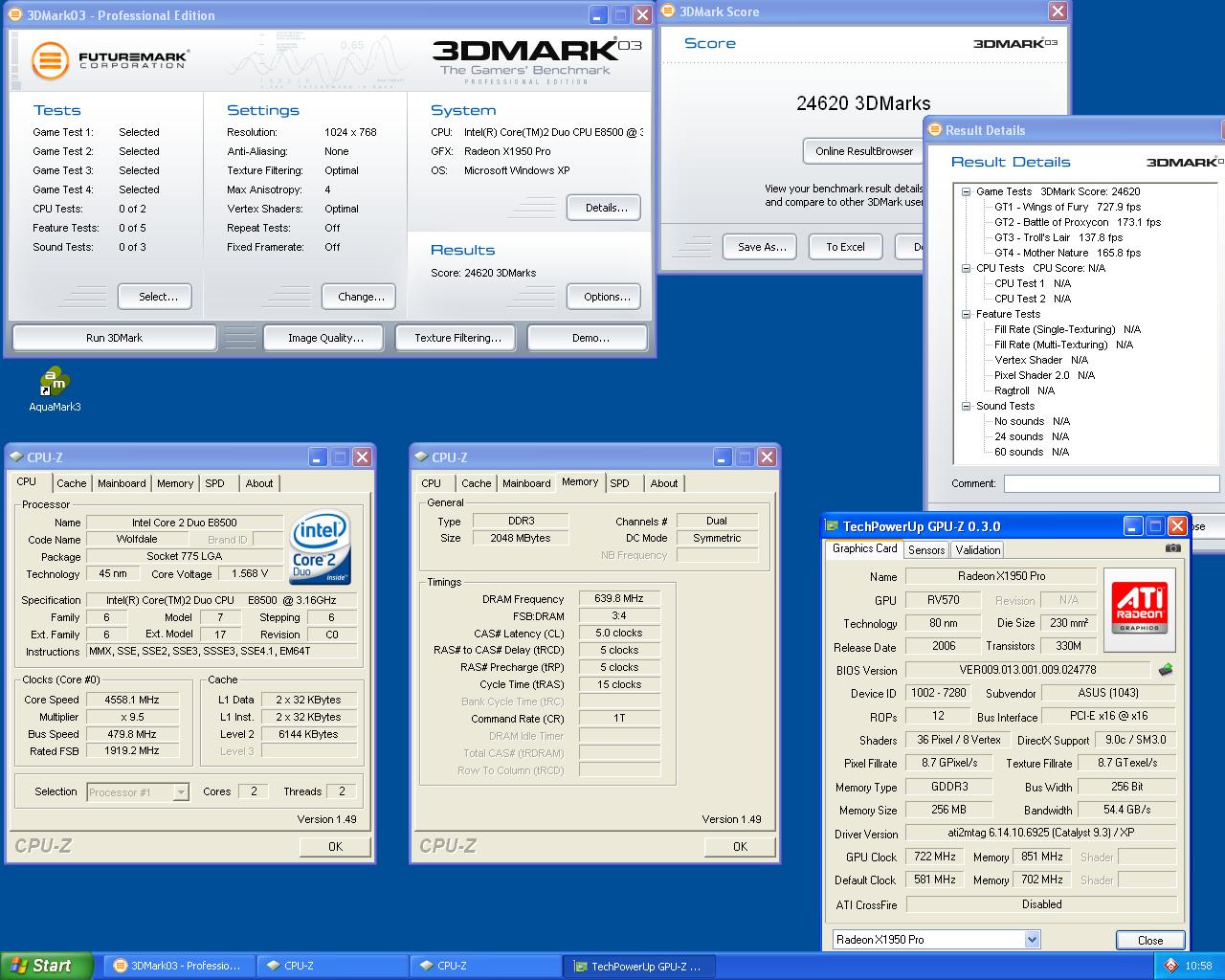Click the BIOS save chip icon in GPU-Z
The width and height of the screenshot is (1225, 980).
pos(1166,670)
